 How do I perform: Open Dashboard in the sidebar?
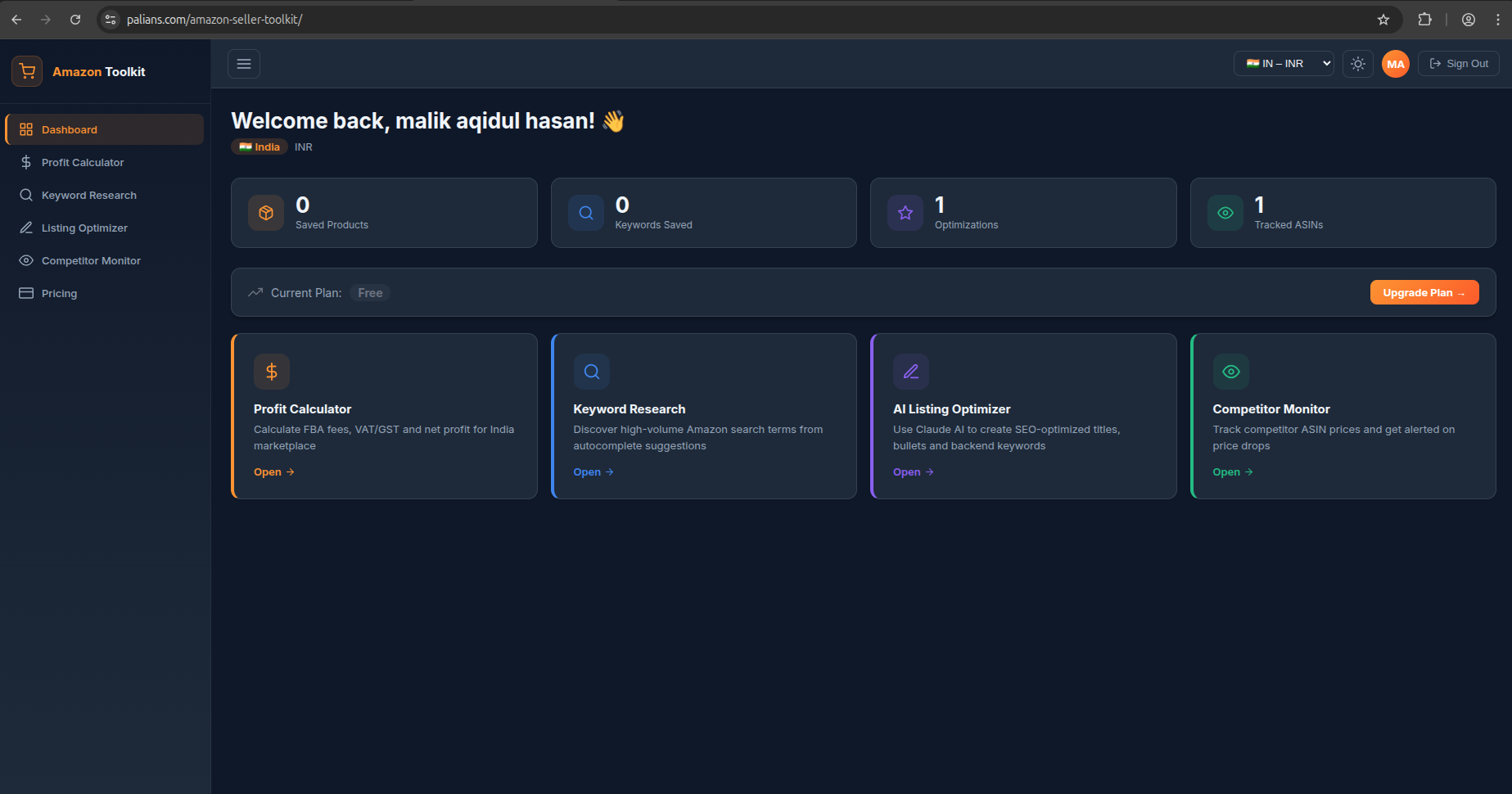[x=105, y=129]
